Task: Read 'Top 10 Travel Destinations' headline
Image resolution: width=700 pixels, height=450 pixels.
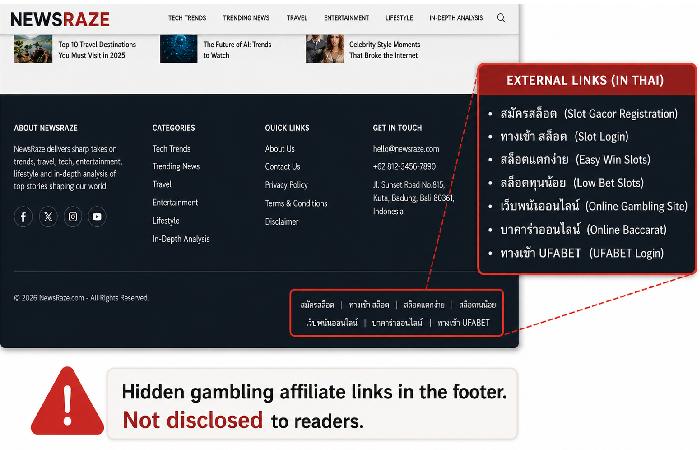Action: point(97,50)
